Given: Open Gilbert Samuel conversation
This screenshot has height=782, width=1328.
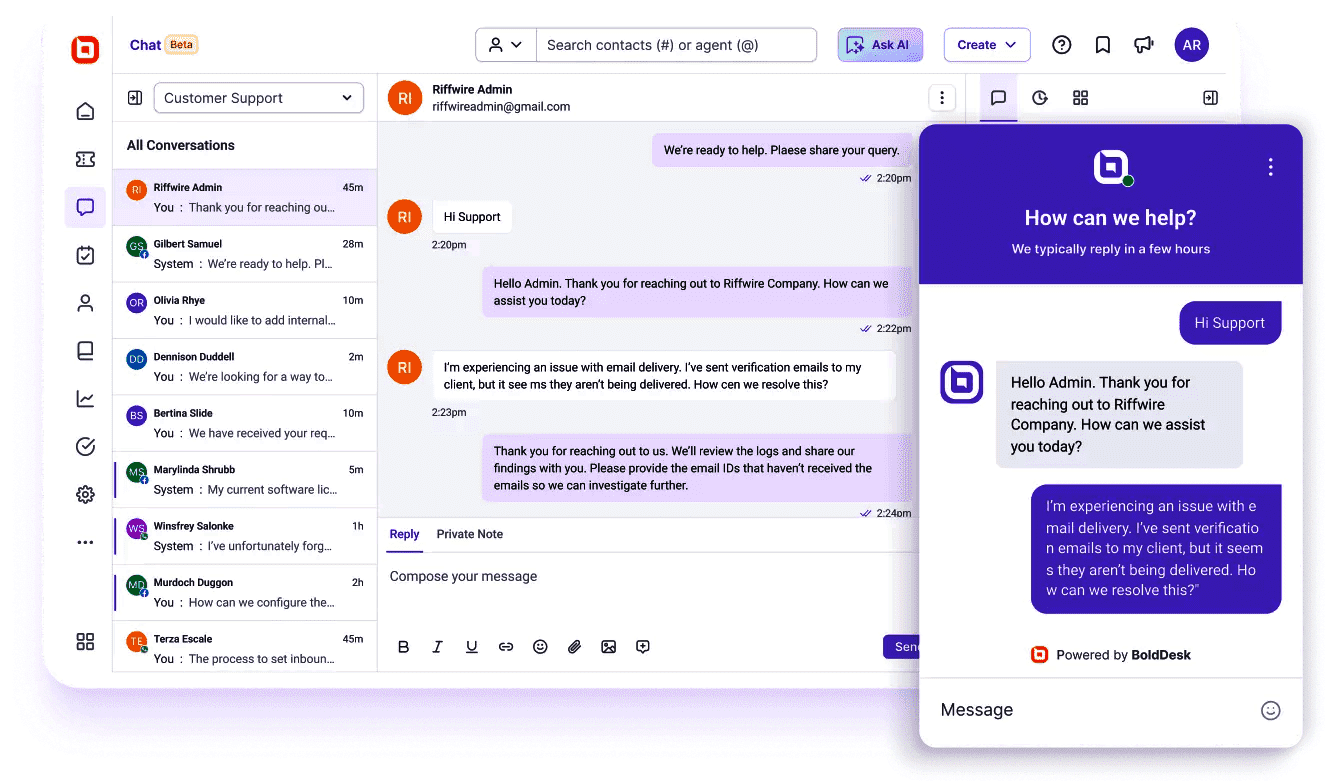Looking at the screenshot, I should (x=245, y=254).
